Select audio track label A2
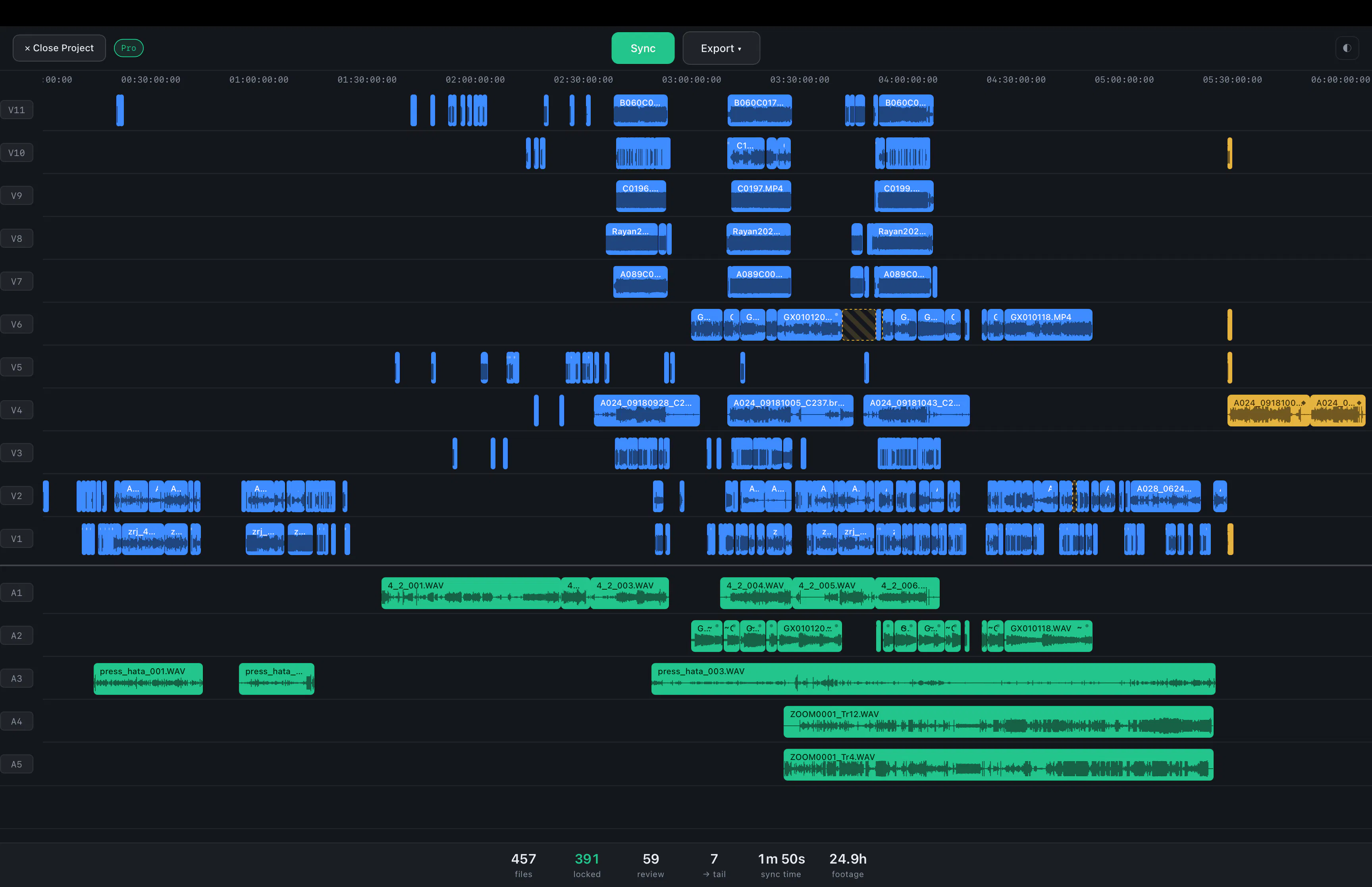This screenshot has width=1372, height=887. (17, 636)
